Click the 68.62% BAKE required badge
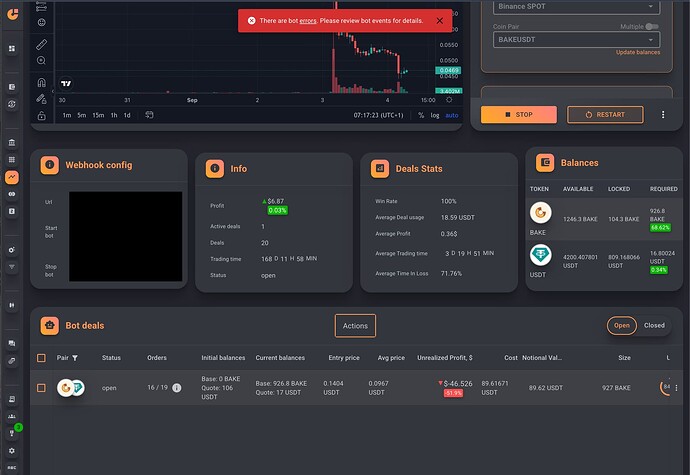The width and height of the screenshot is (690, 475). (660, 228)
